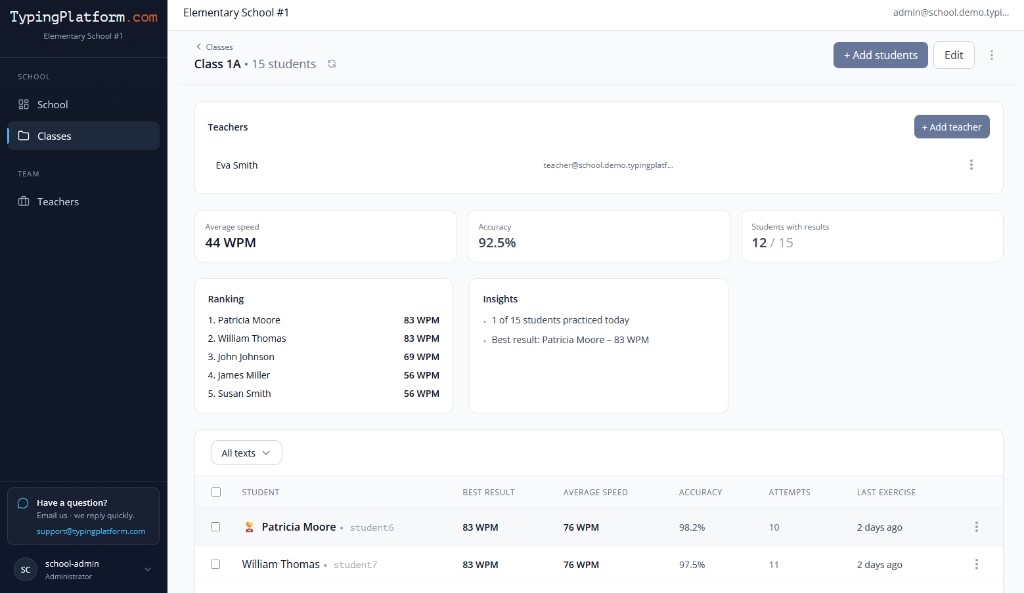Click the Elementary School #1 header title
Image resolution: width=1024 pixels, height=593 pixels.
[x=236, y=12]
